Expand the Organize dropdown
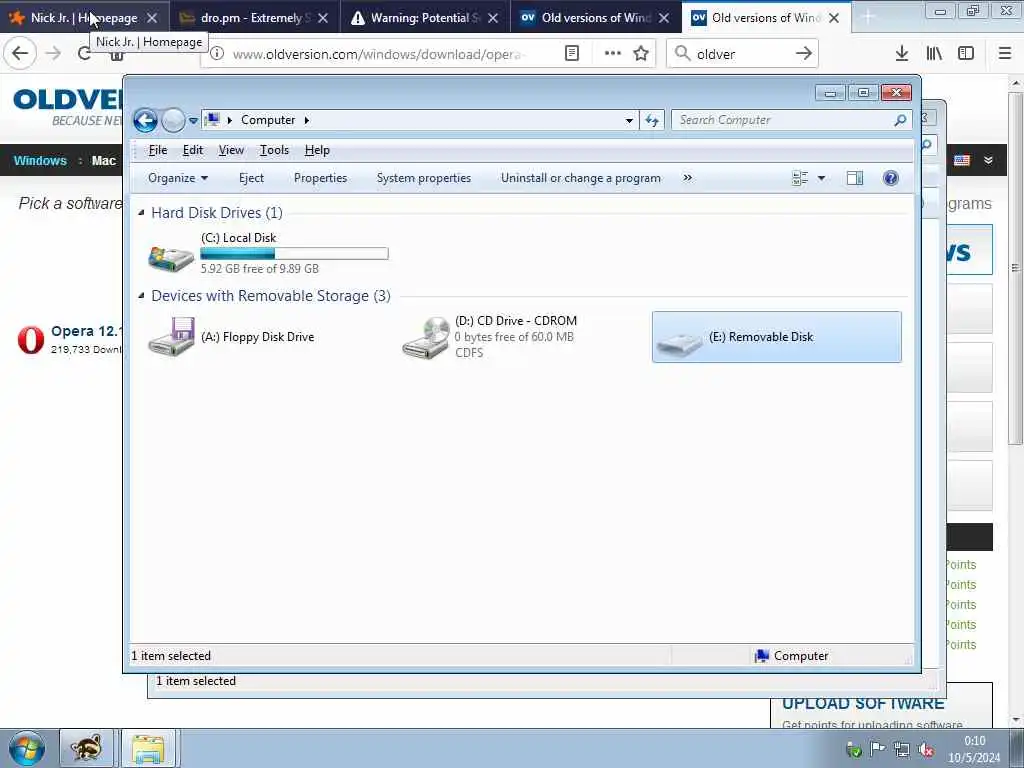 [x=178, y=178]
